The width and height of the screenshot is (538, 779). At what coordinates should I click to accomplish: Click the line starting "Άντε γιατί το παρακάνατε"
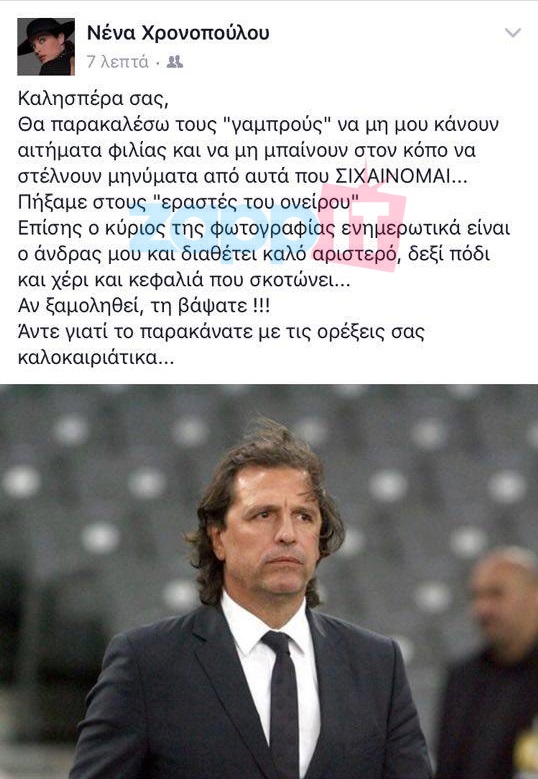[x=221, y=332]
